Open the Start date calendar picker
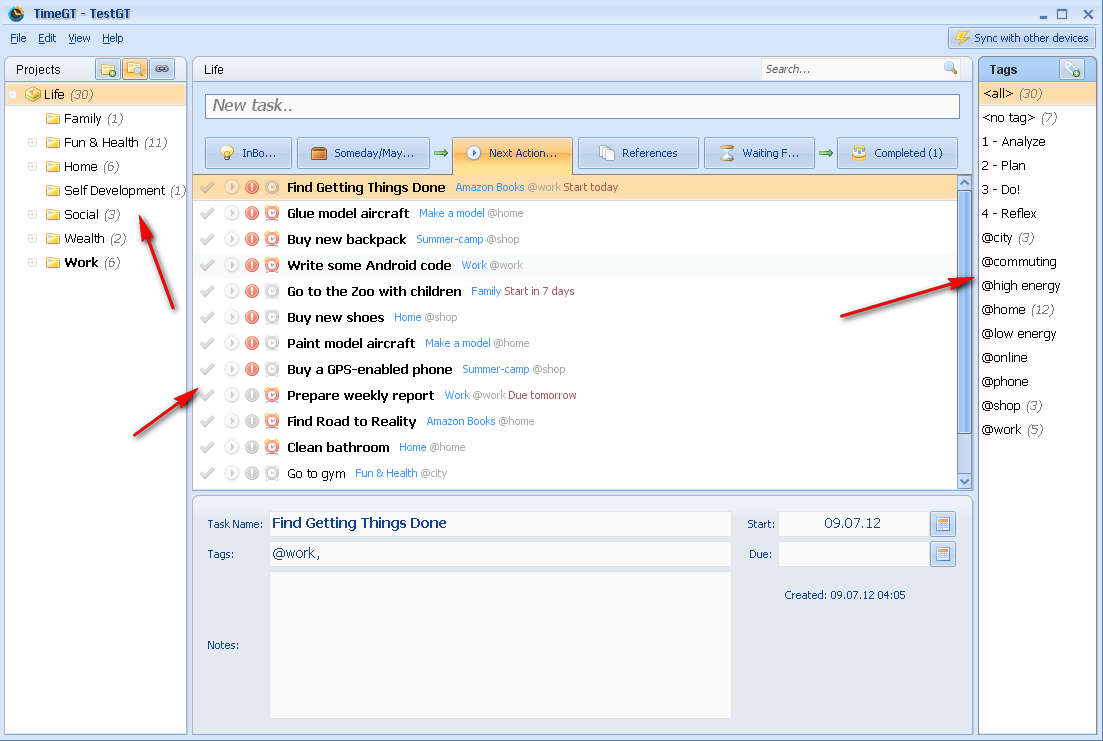 (x=942, y=524)
